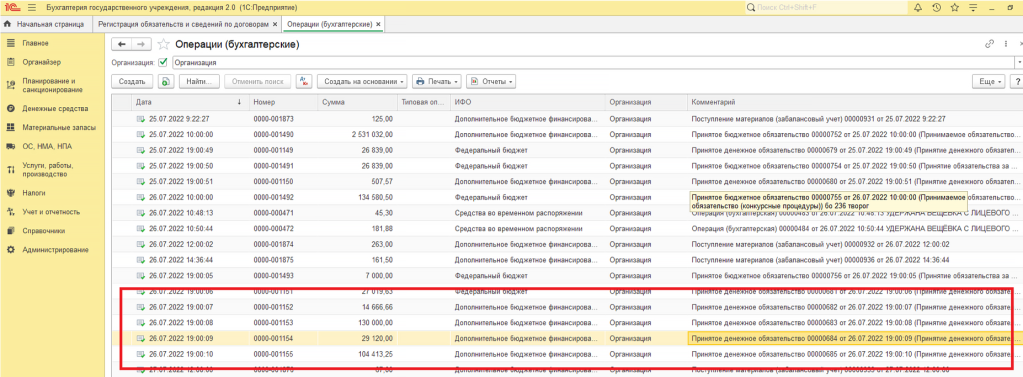Click the amount 161,50
The width and height of the screenshot is (1023, 377).
(382, 260)
